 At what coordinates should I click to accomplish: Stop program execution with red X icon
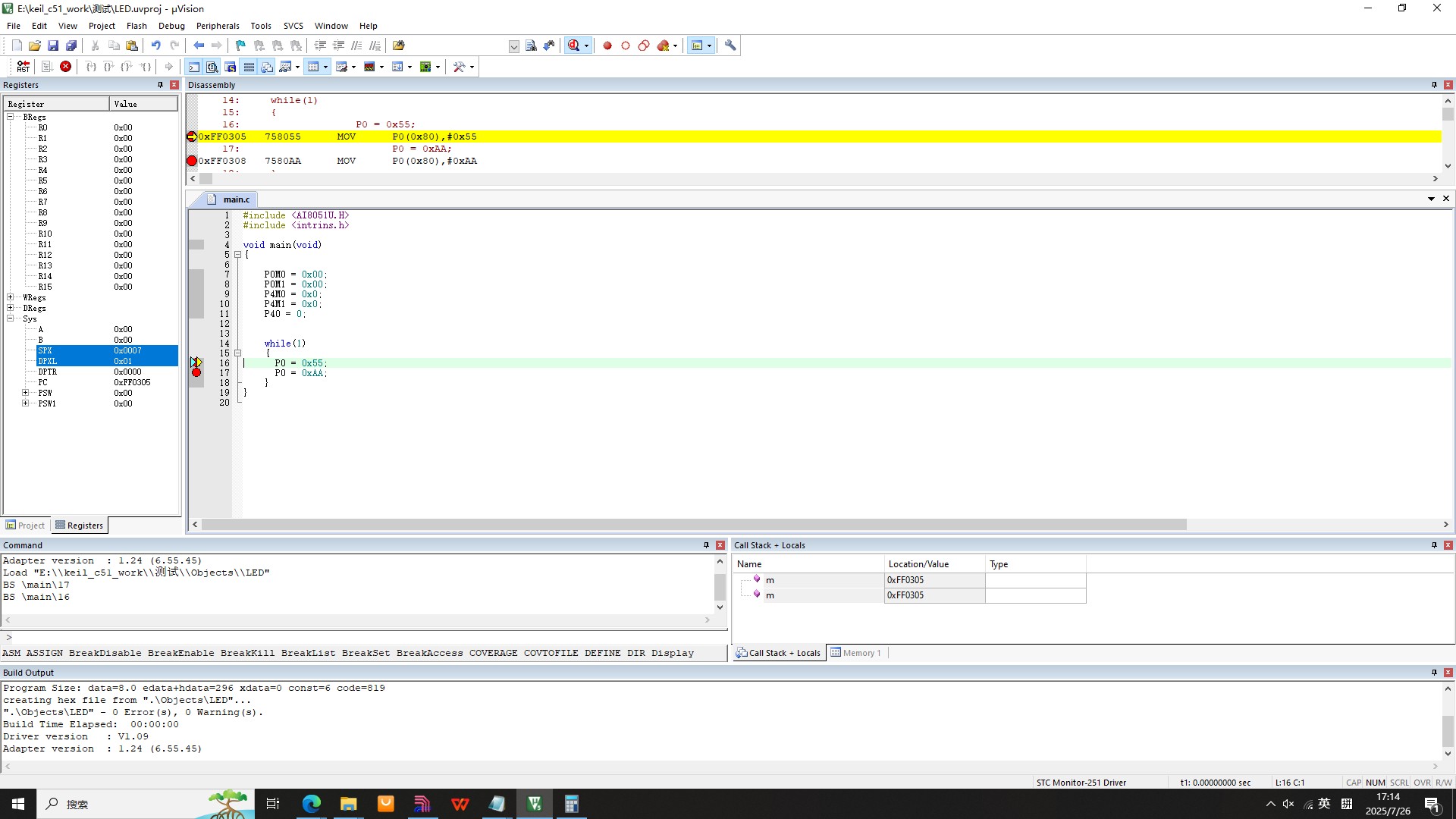point(66,67)
